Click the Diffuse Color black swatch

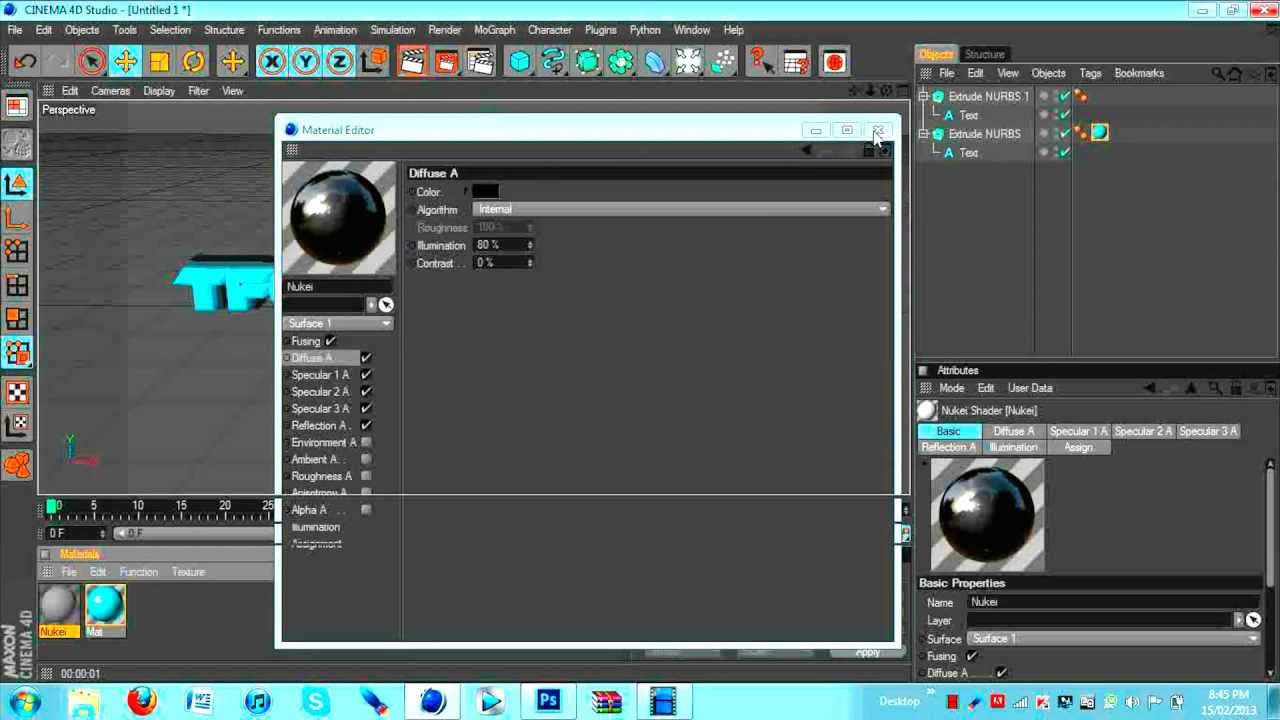(485, 191)
